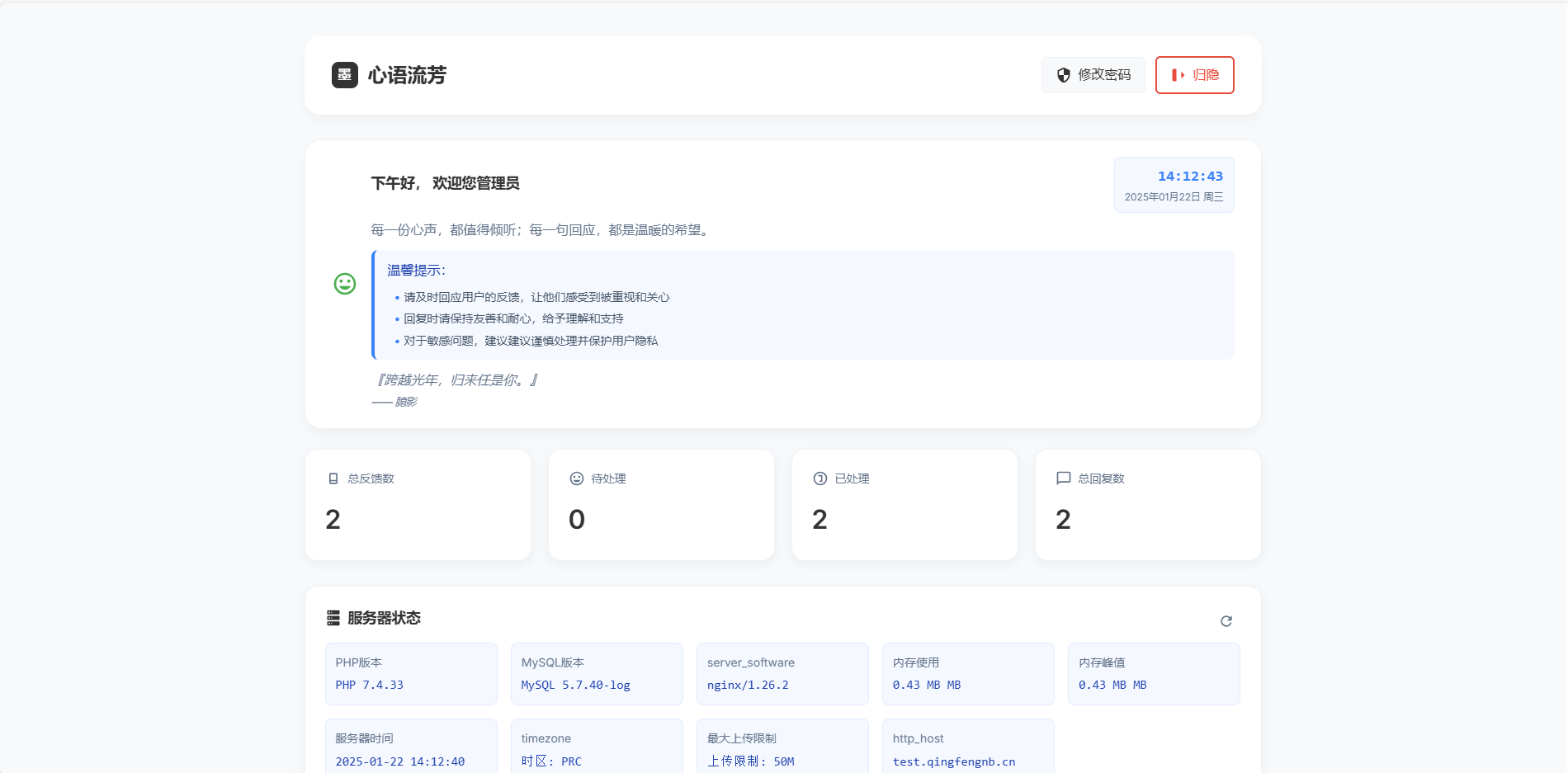Click the 总回复数 chat bubble icon
This screenshot has width=1568, height=773.
coord(1064,478)
